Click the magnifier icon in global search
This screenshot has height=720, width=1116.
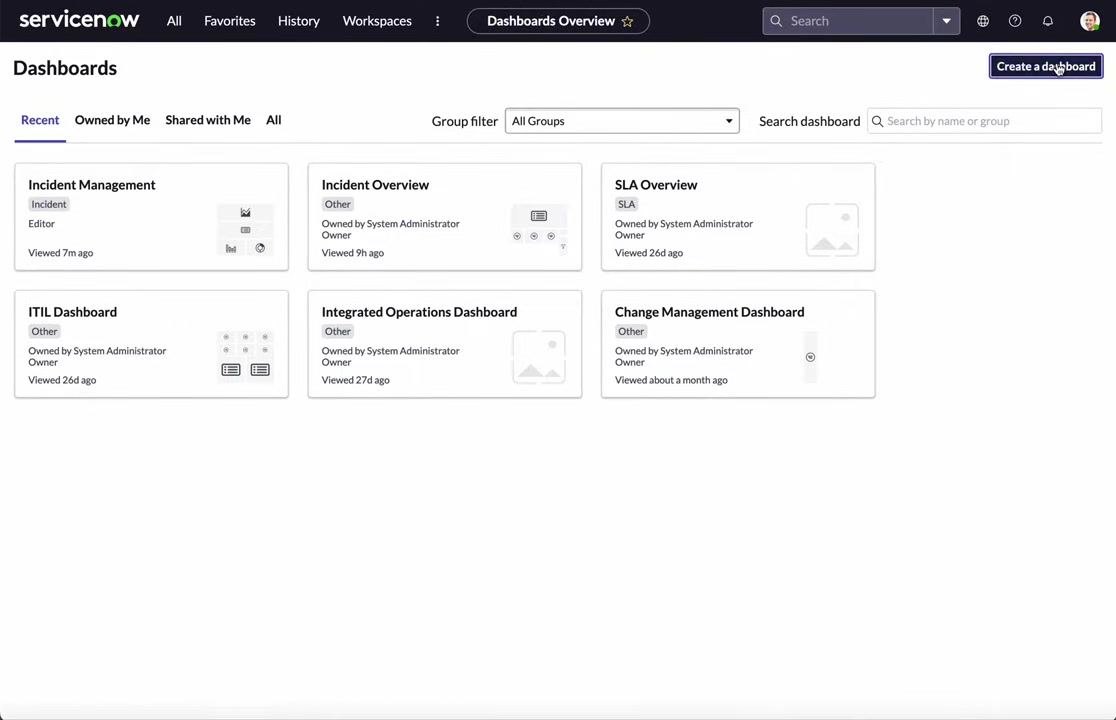click(x=776, y=21)
